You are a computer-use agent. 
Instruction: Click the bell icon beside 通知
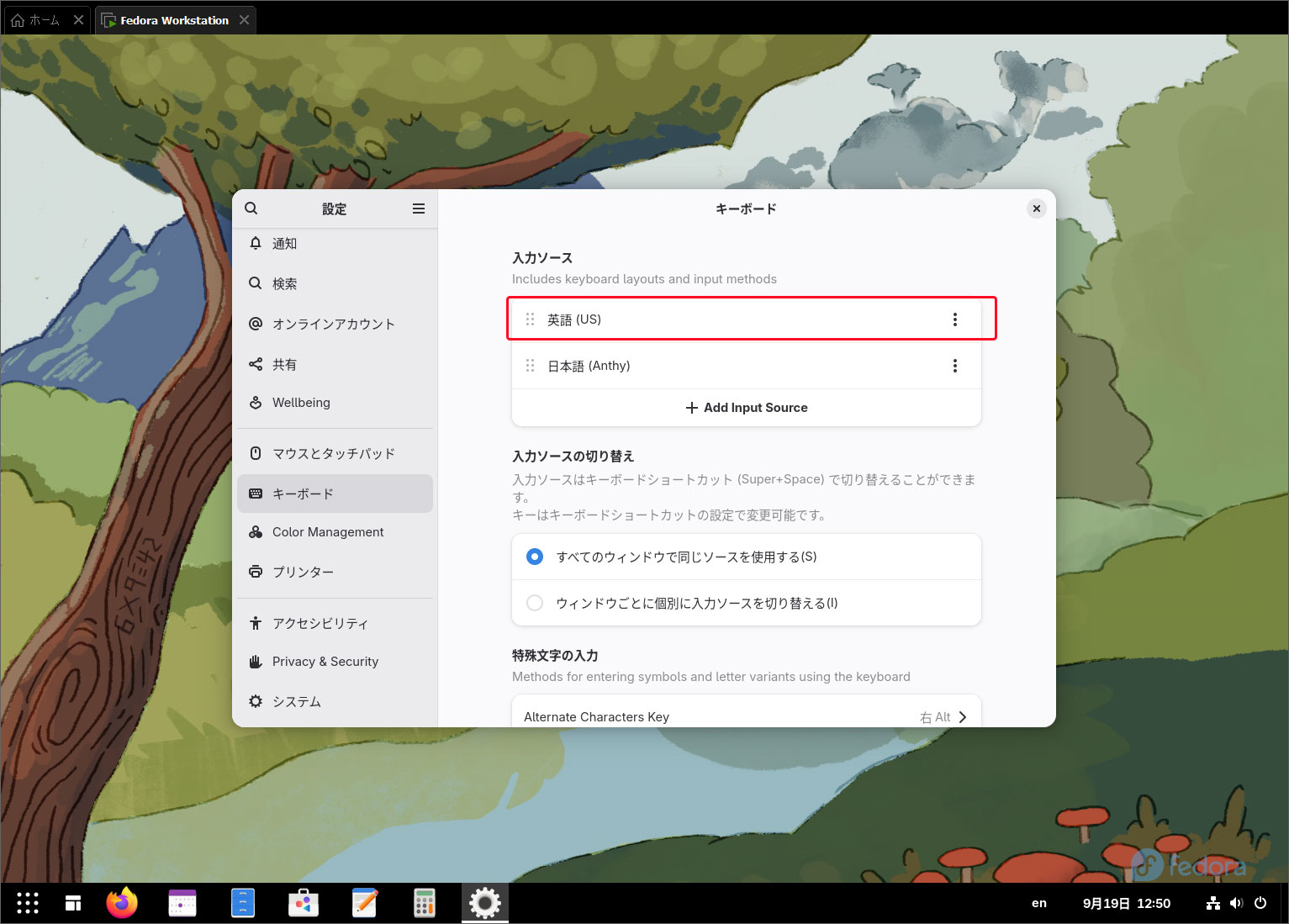pos(256,243)
